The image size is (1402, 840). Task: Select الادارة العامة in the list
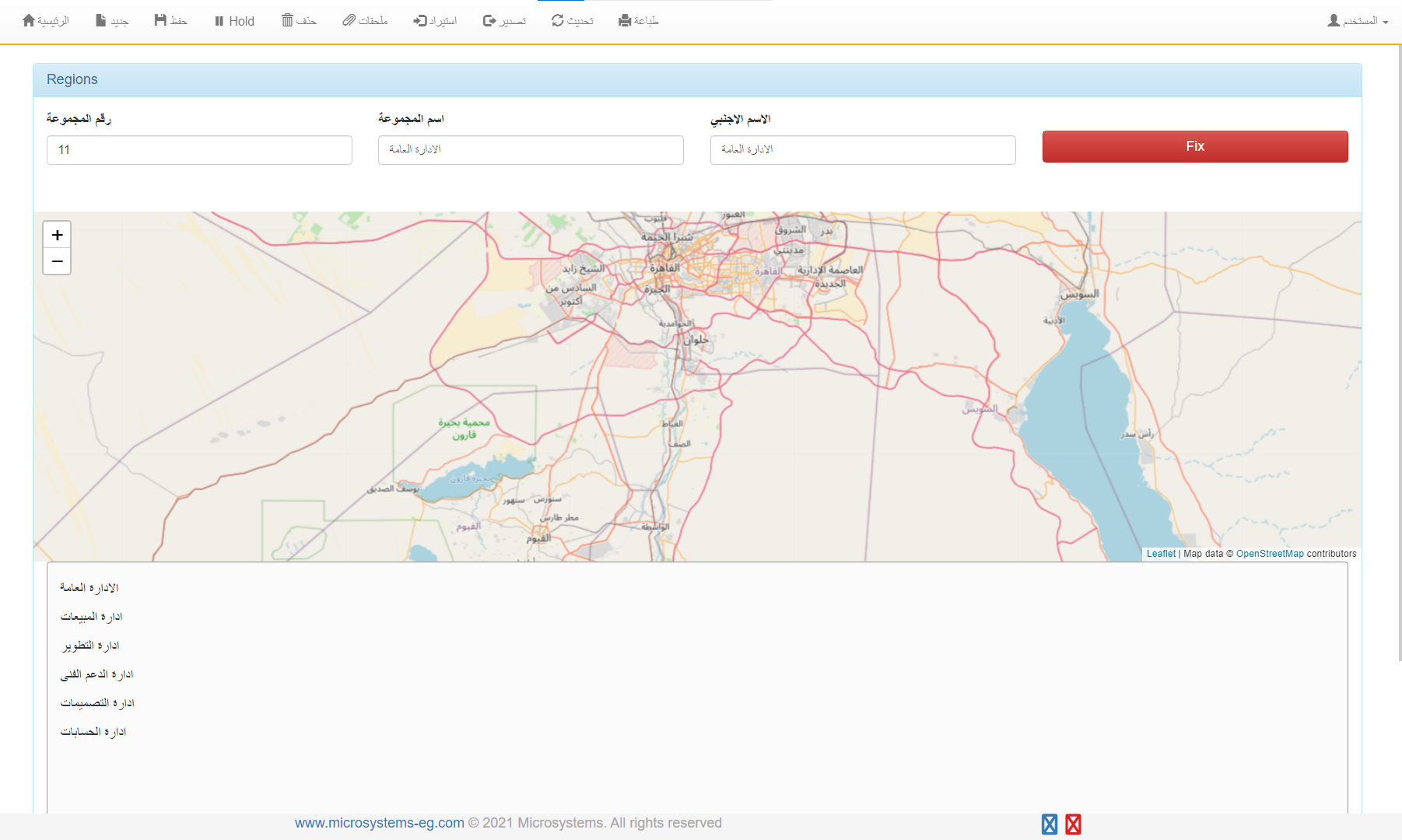pos(89,588)
